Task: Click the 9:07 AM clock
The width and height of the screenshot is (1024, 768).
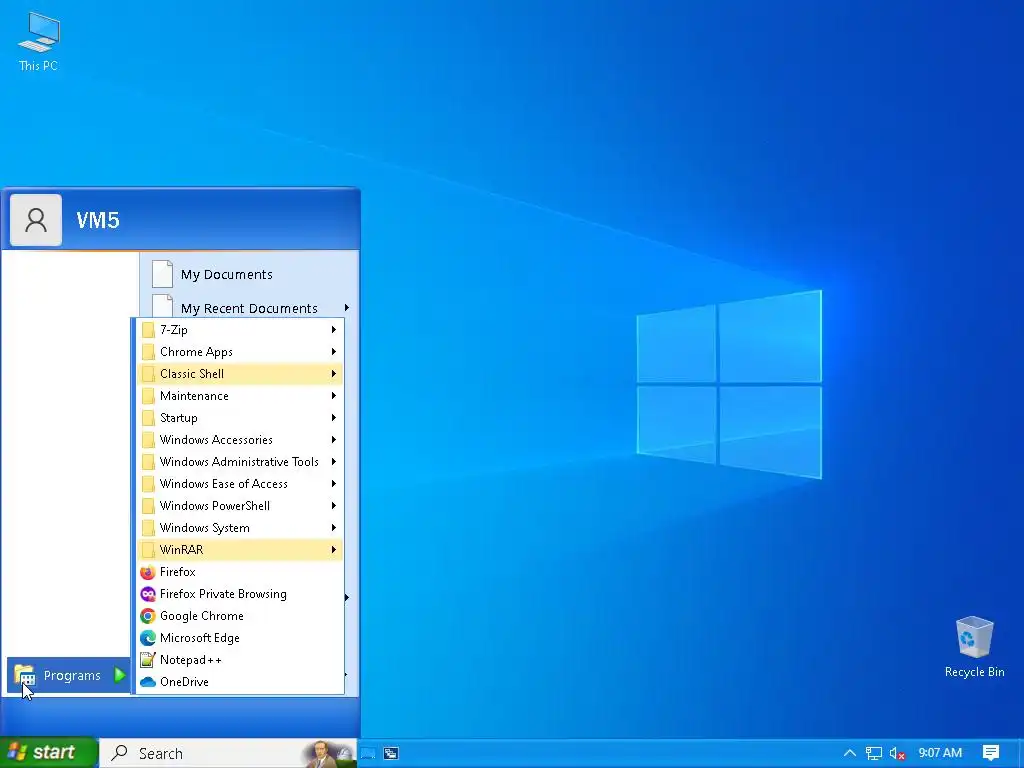Action: coord(940,753)
